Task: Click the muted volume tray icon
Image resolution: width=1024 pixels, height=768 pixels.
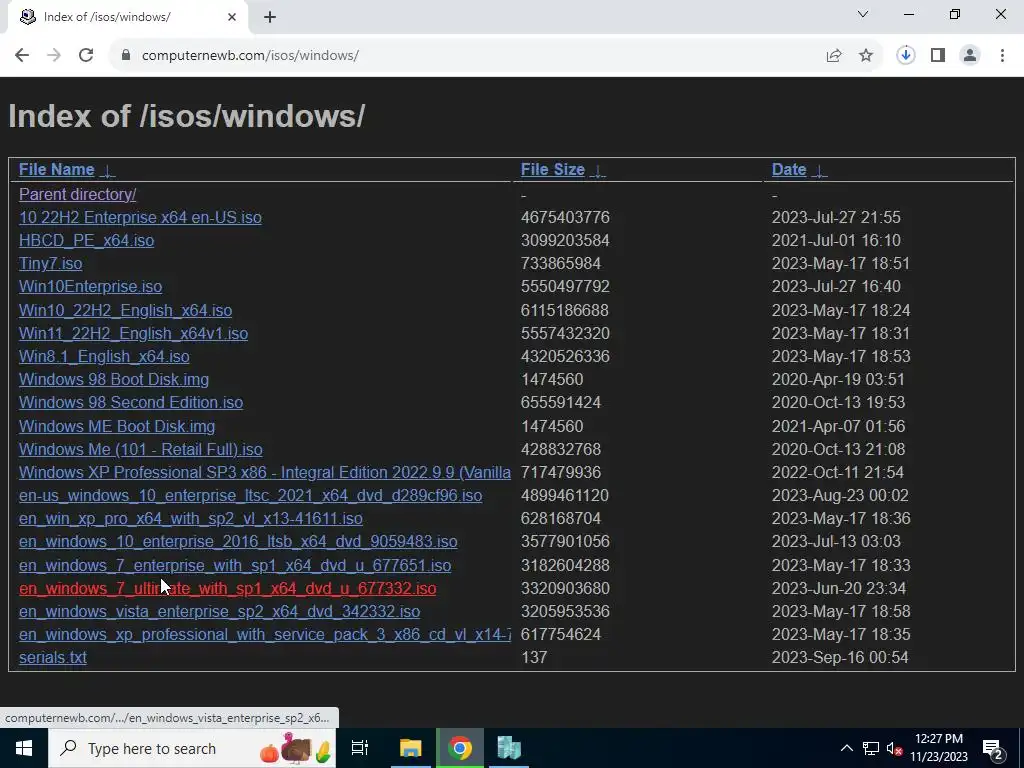Action: (894, 748)
